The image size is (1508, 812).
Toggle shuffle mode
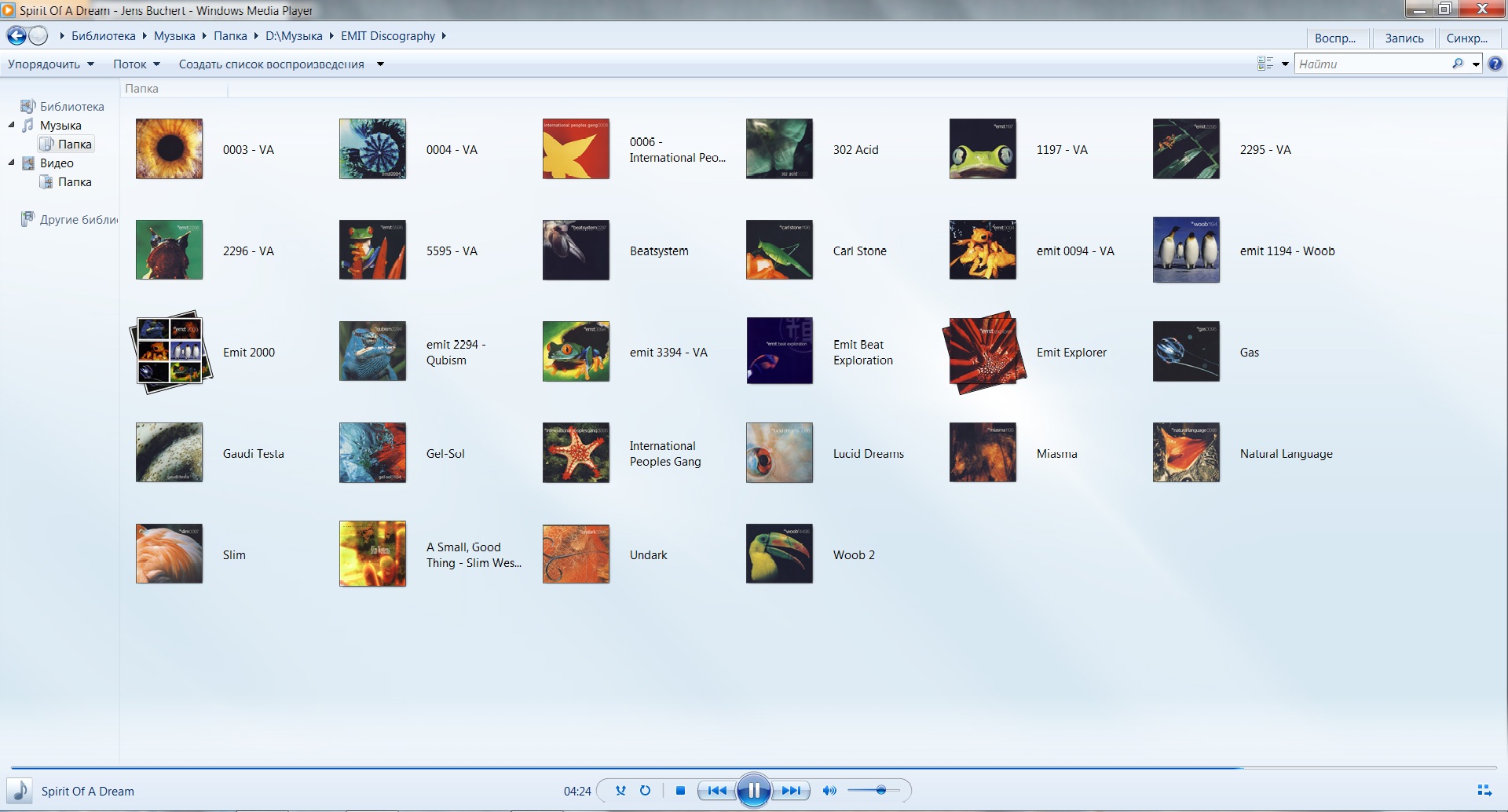[x=620, y=791]
